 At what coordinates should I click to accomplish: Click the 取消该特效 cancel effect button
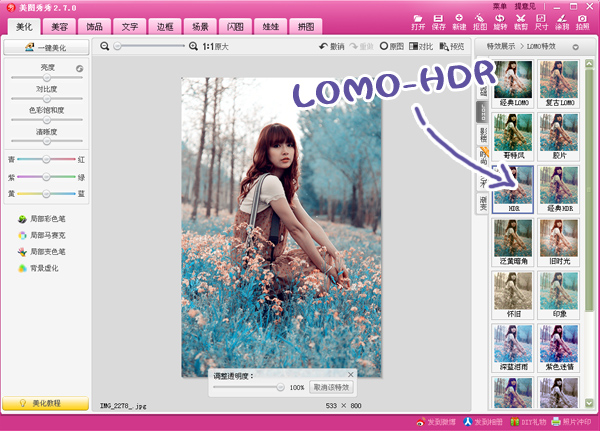point(331,387)
